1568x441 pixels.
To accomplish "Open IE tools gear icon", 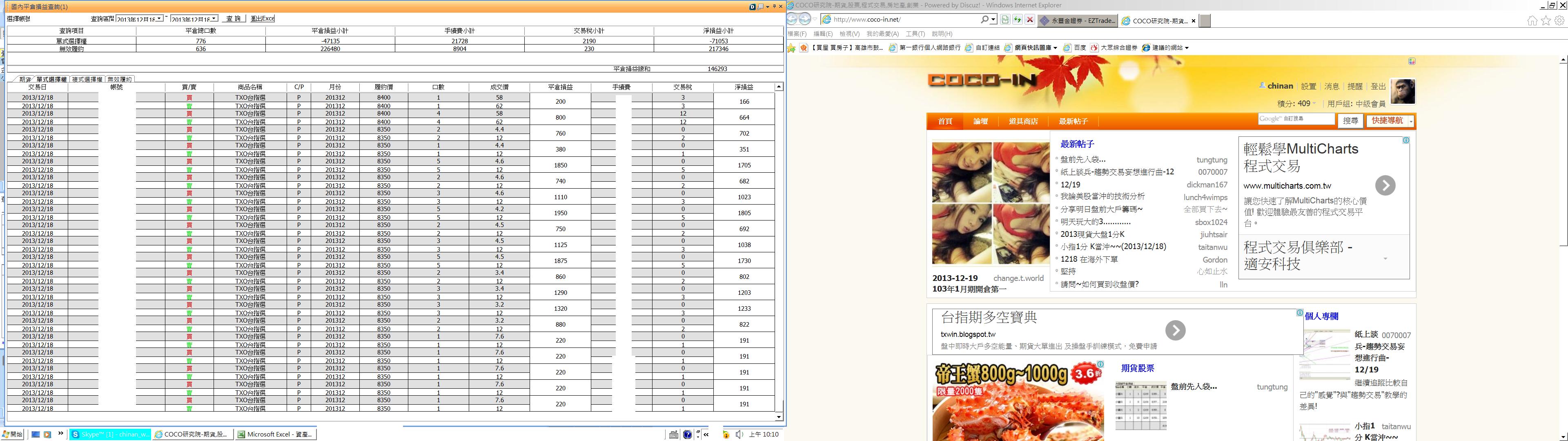I will pyautogui.click(x=1559, y=20).
